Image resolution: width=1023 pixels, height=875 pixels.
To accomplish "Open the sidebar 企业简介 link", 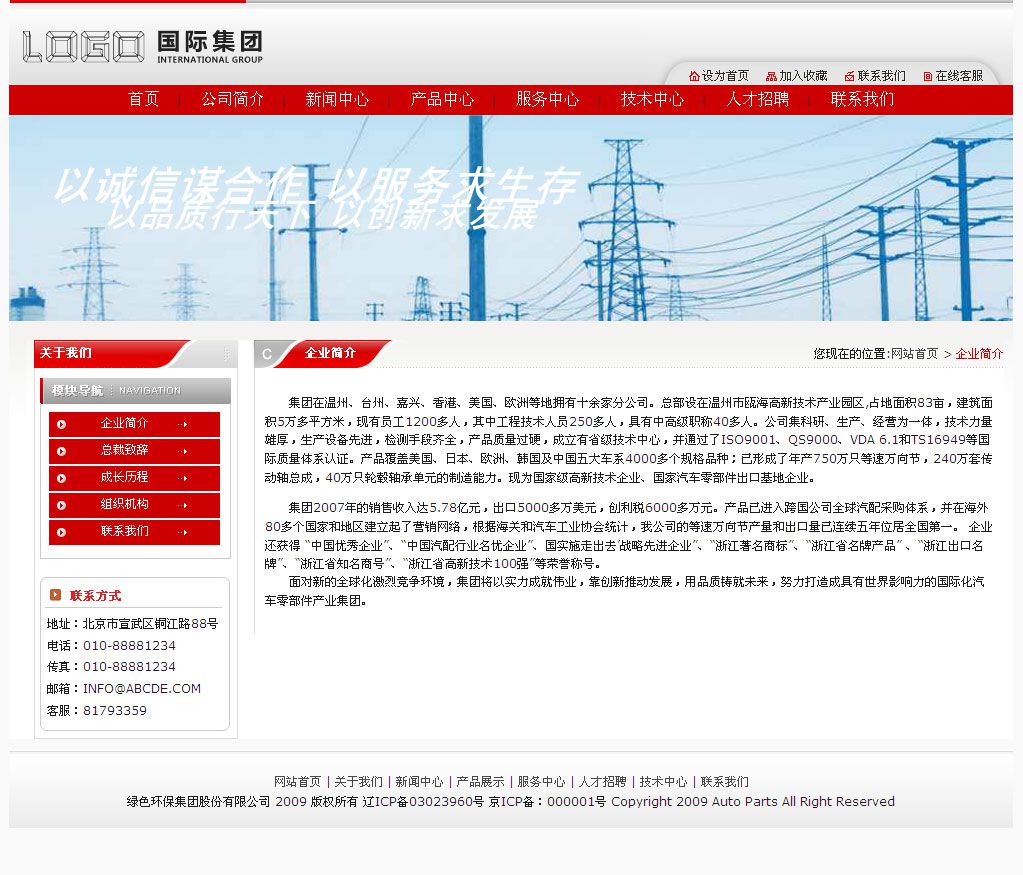I will point(125,423).
